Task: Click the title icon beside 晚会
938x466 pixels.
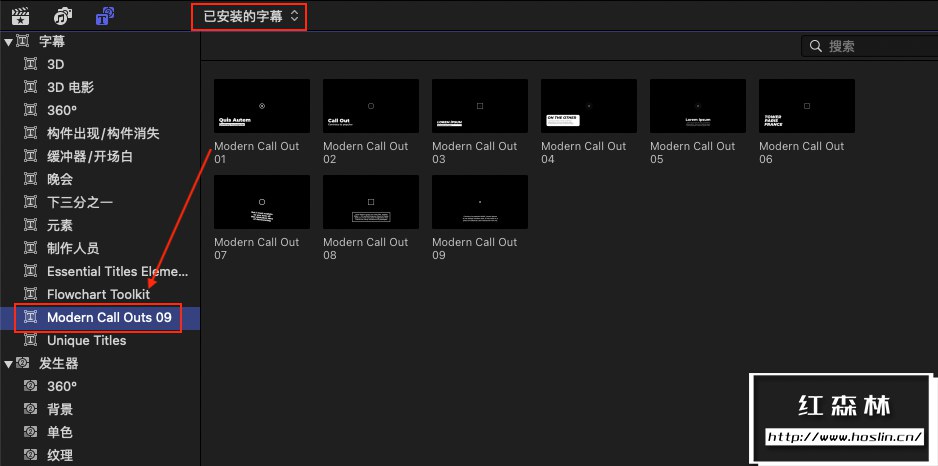Action: (30, 179)
